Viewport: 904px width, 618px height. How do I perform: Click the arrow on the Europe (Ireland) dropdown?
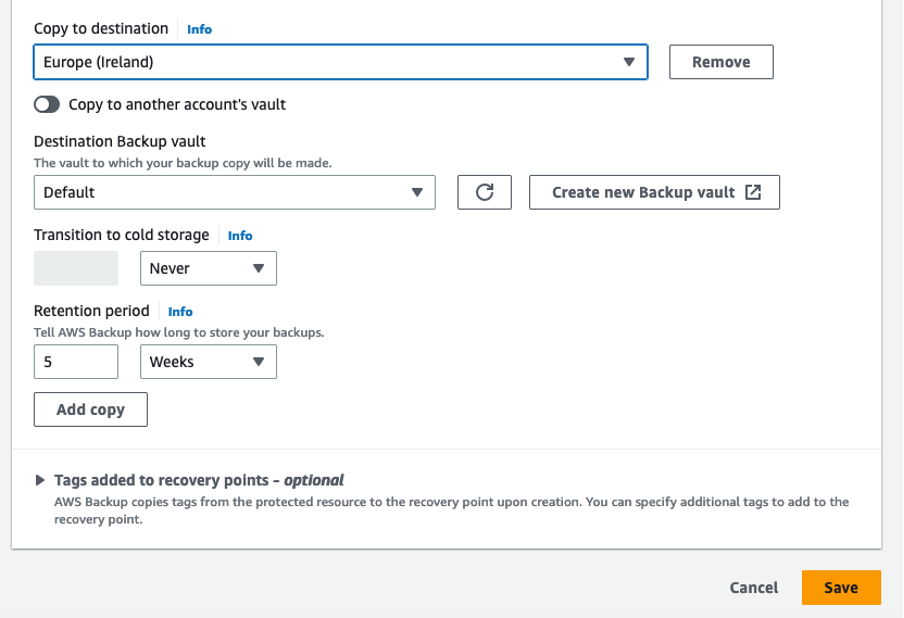pyautogui.click(x=628, y=62)
